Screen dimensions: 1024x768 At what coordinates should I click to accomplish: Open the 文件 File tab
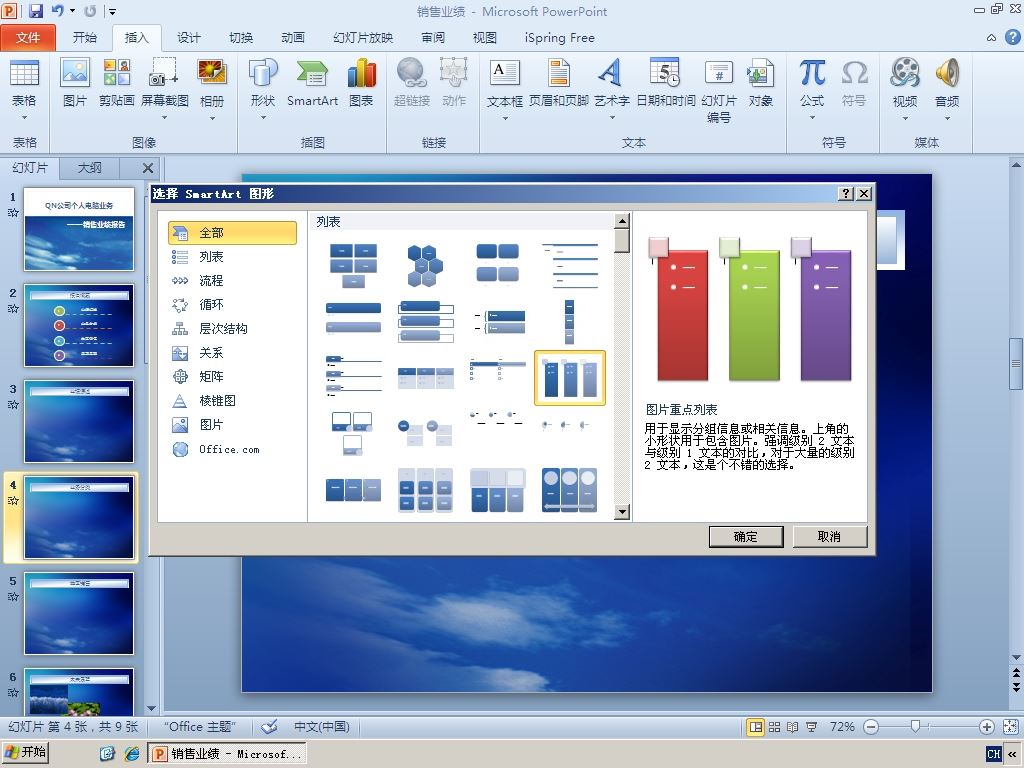pos(27,38)
